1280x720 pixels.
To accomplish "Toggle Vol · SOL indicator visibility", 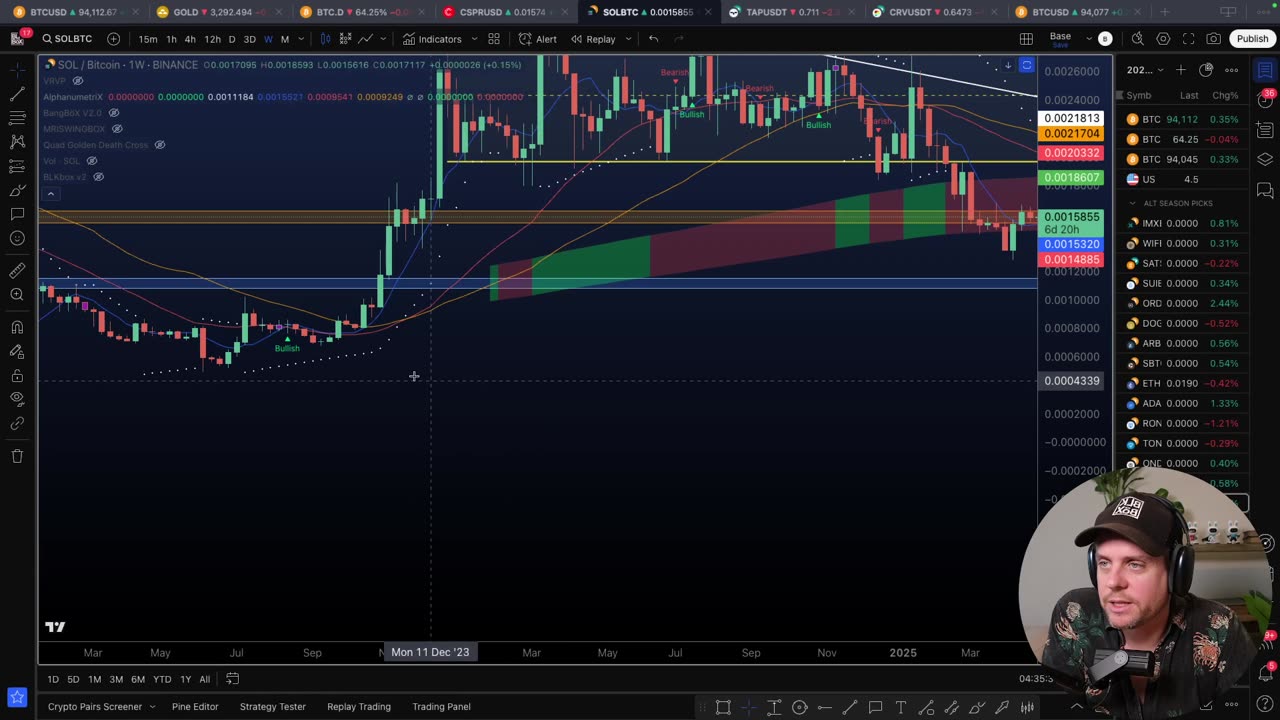I will click(92, 161).
